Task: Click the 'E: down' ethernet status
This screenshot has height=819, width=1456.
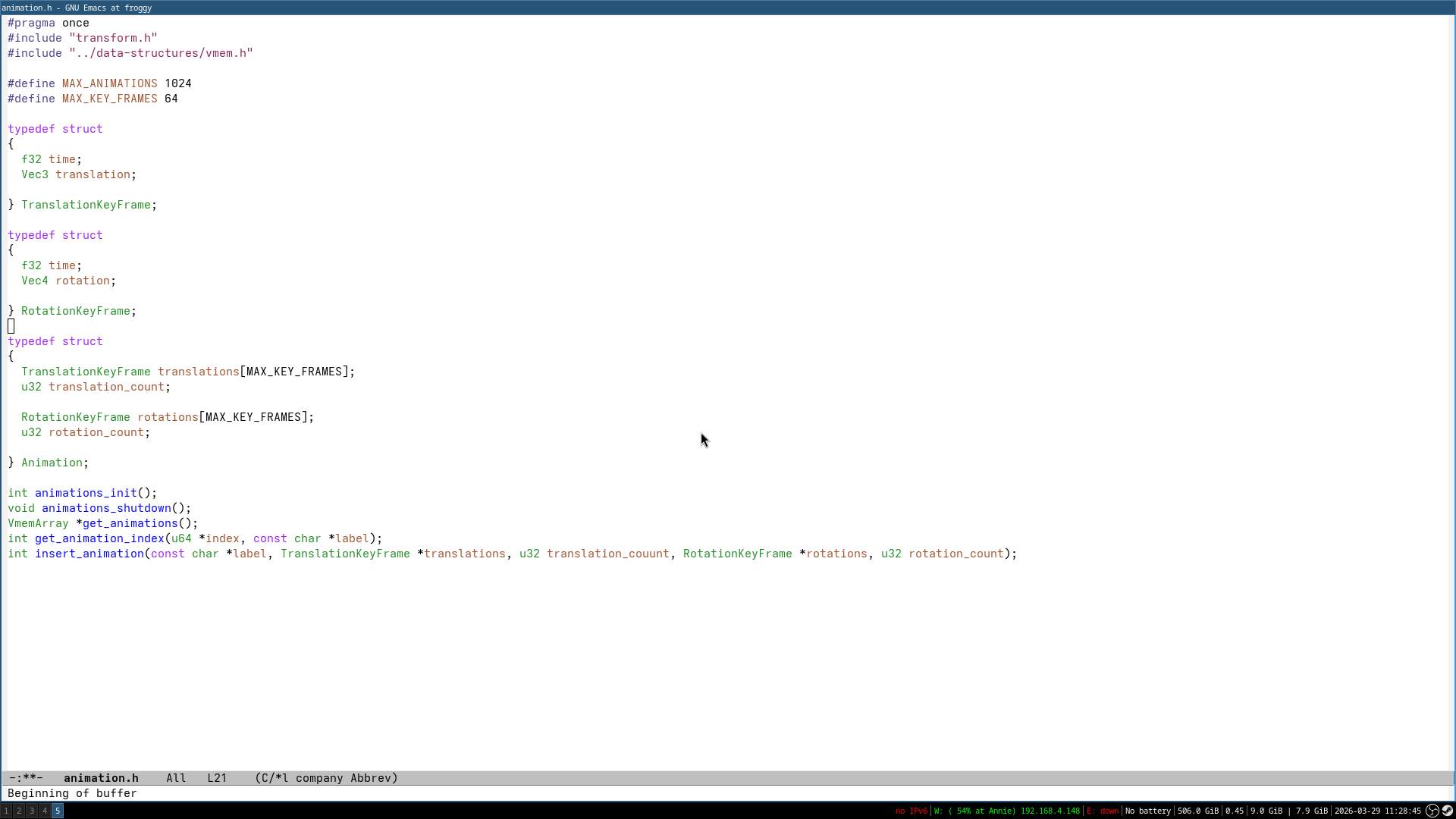Action: point(1103,811)
